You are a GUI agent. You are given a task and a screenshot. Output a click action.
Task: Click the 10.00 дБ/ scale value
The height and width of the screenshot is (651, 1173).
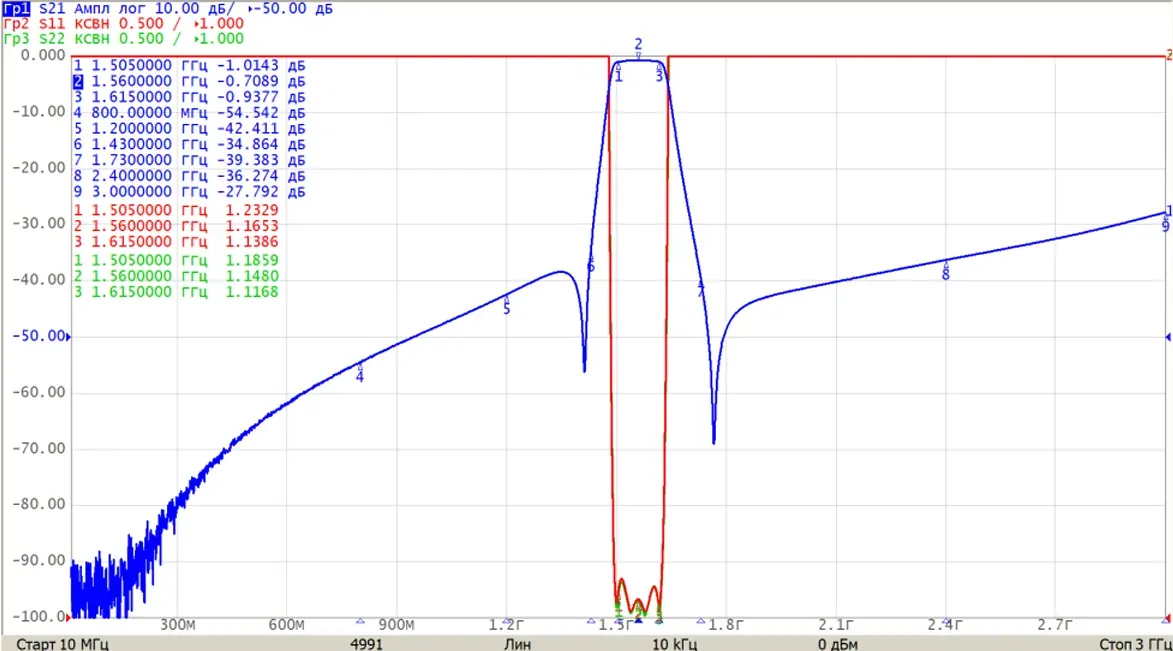(195, 8)
